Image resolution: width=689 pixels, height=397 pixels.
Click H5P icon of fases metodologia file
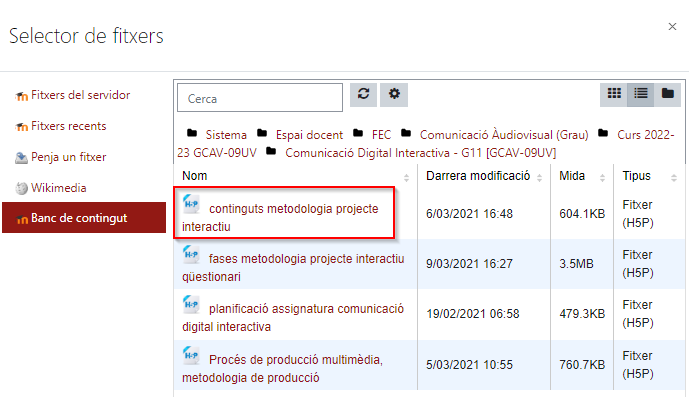(191, 255)
